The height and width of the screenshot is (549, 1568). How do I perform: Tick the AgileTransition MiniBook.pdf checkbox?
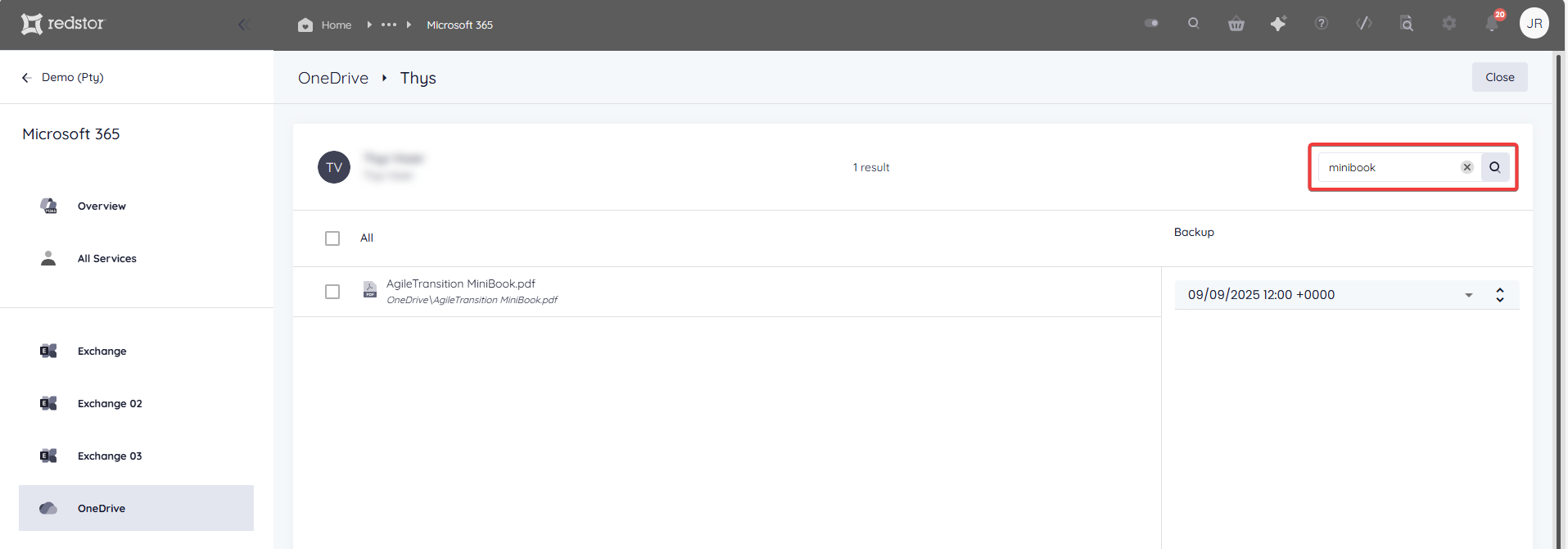click(332, 292)
